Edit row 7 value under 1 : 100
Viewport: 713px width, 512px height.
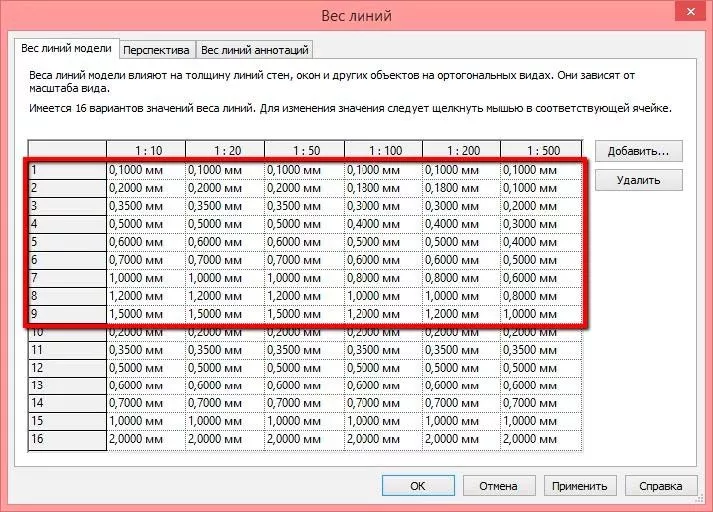[x=383, y=278]
